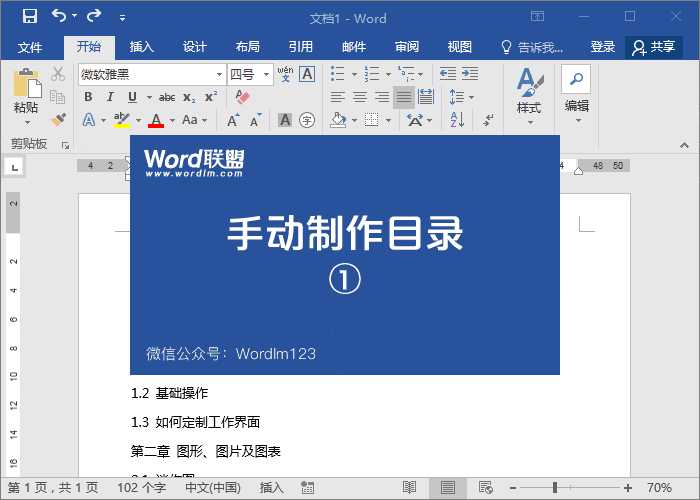Viewport: 700px width, 500px height.
Task: Click the Line Spacing icon
Action: [457, 97]
